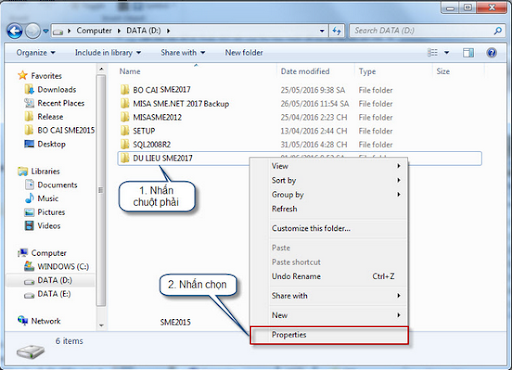Select the MISASME2012 folder icon
The image size is (512, 370).
pos(125,117)
